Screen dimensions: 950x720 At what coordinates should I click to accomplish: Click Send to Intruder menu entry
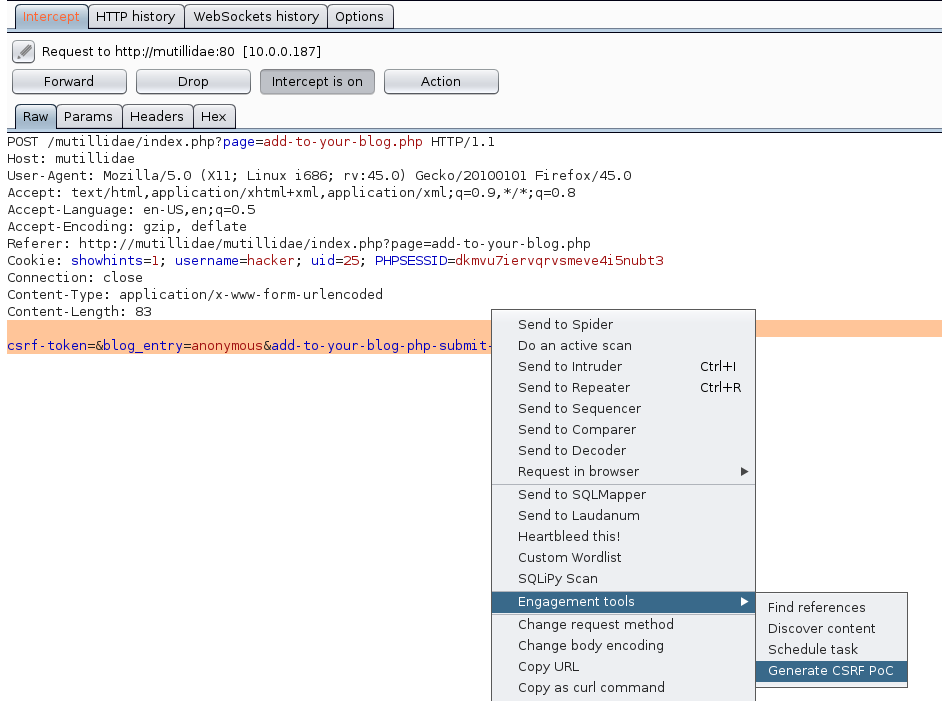tap(570, 367)
